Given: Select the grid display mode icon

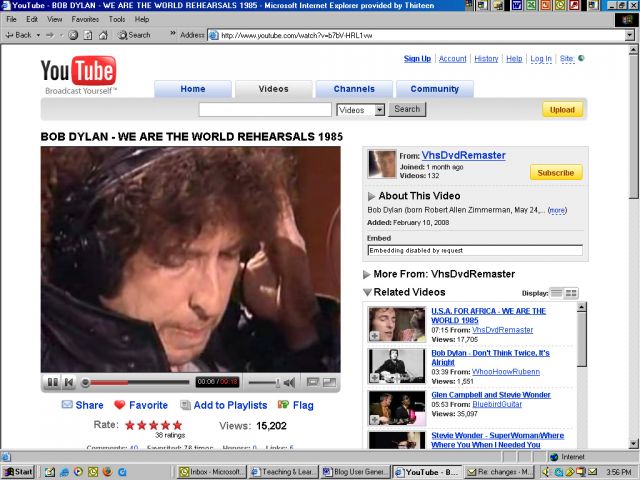Looking at the screenshot, I should pos(571,293).
